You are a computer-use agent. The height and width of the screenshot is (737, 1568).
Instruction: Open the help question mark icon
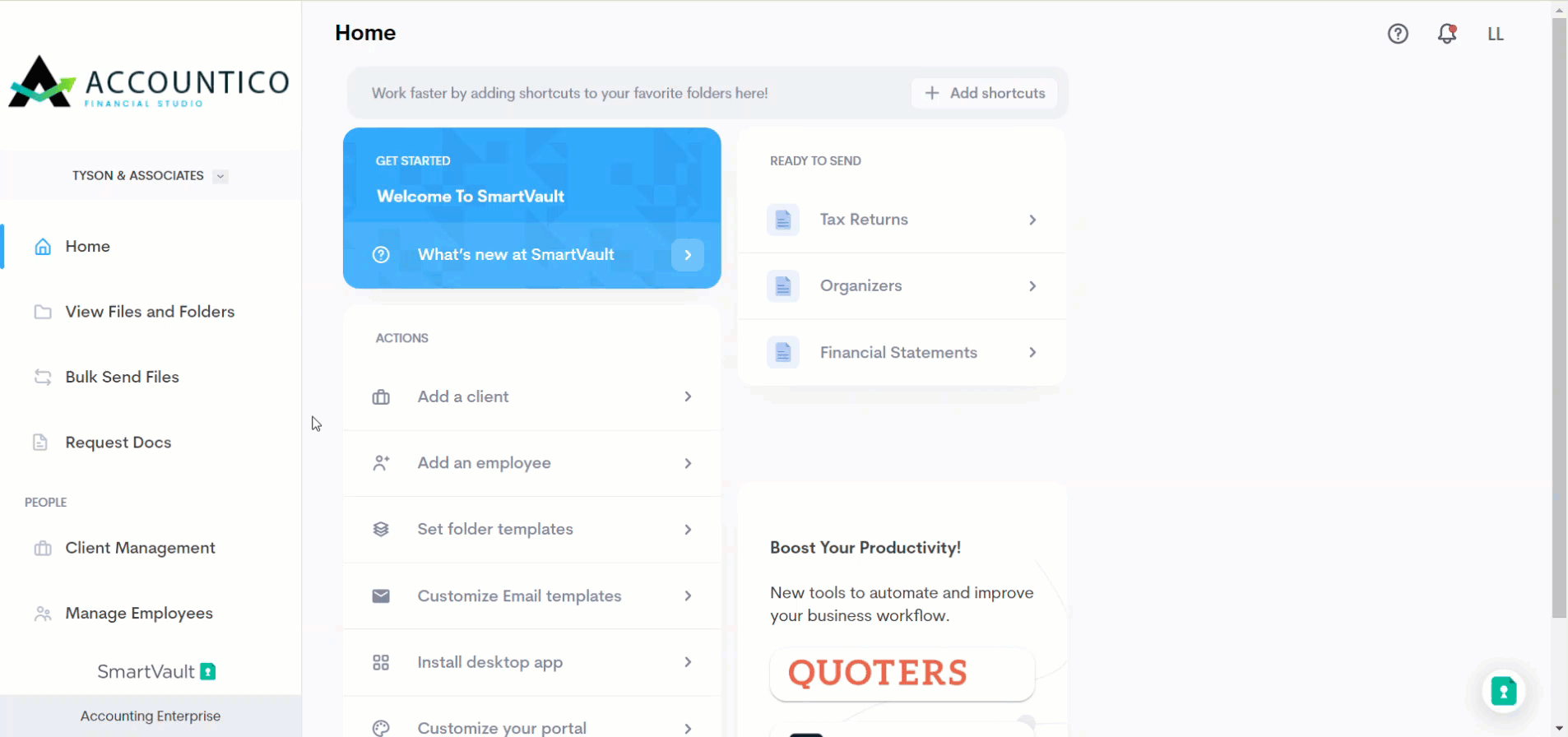(1398, 34)
